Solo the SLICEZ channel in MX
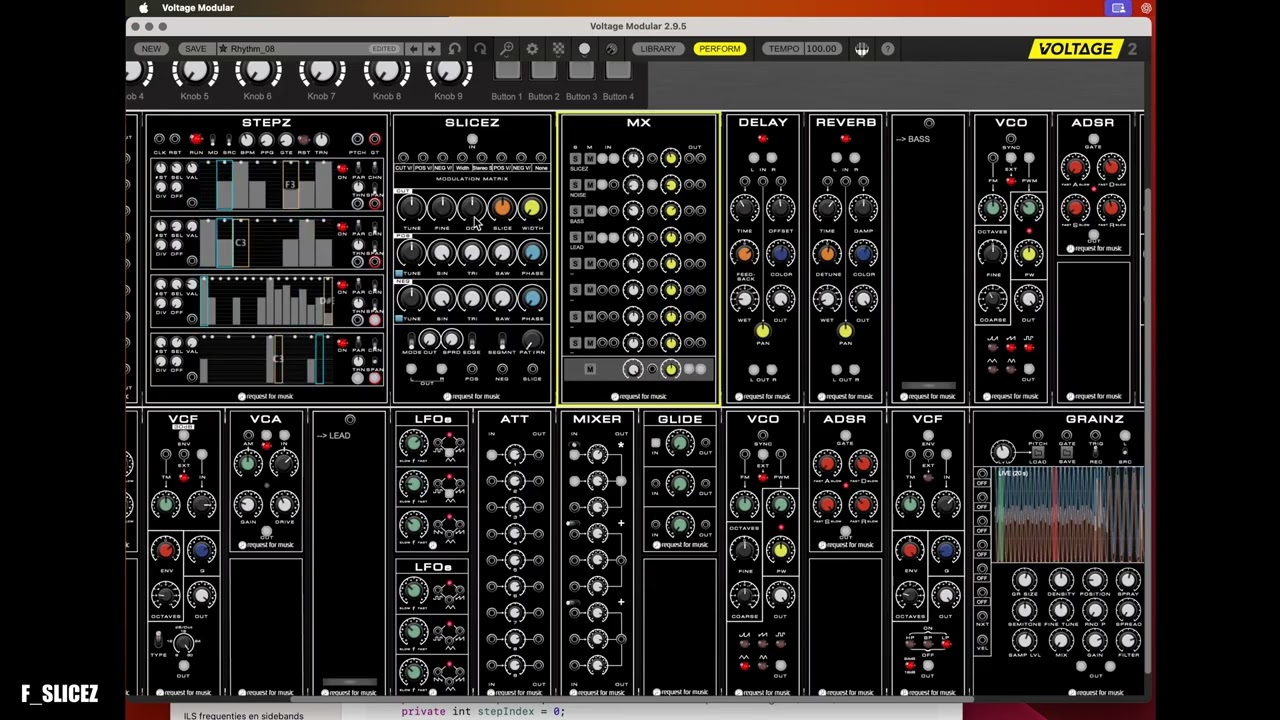 tap(575, 159)
